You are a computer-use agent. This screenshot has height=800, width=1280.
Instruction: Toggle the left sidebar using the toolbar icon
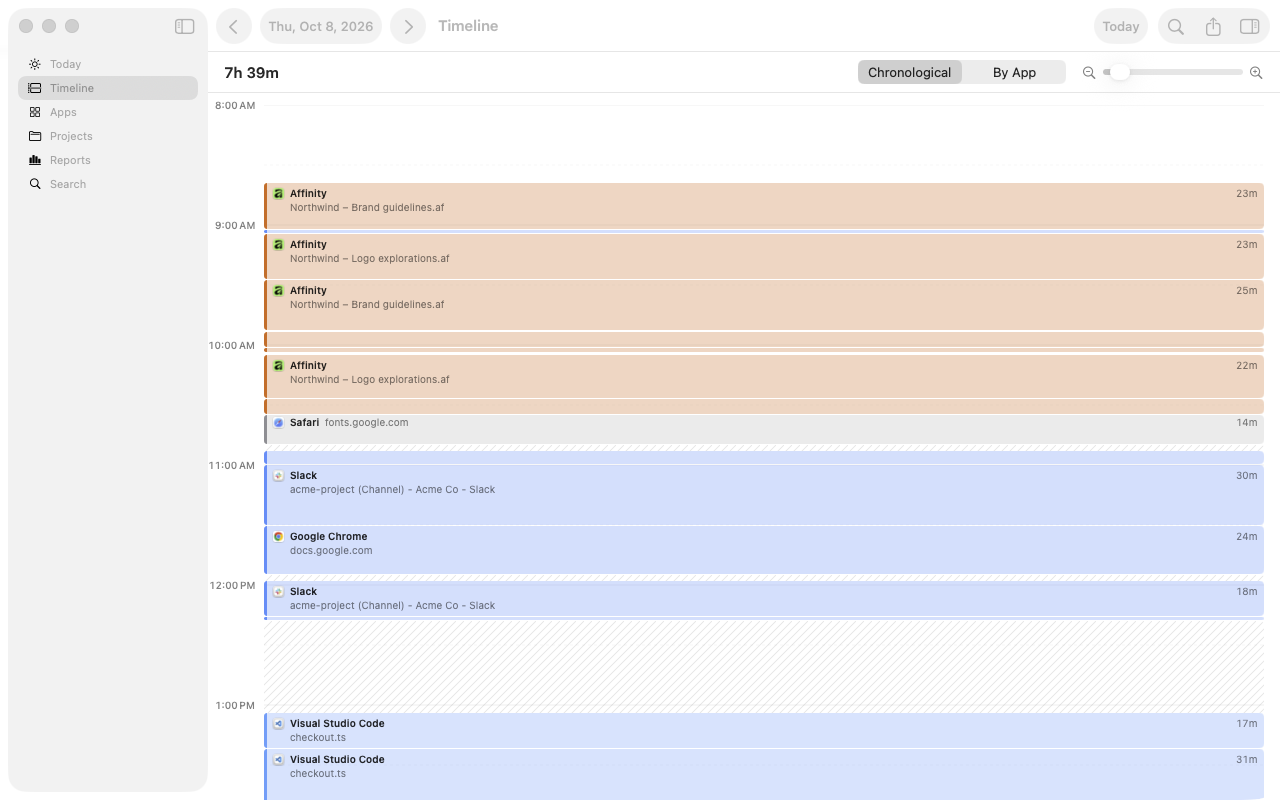(184, 27)
